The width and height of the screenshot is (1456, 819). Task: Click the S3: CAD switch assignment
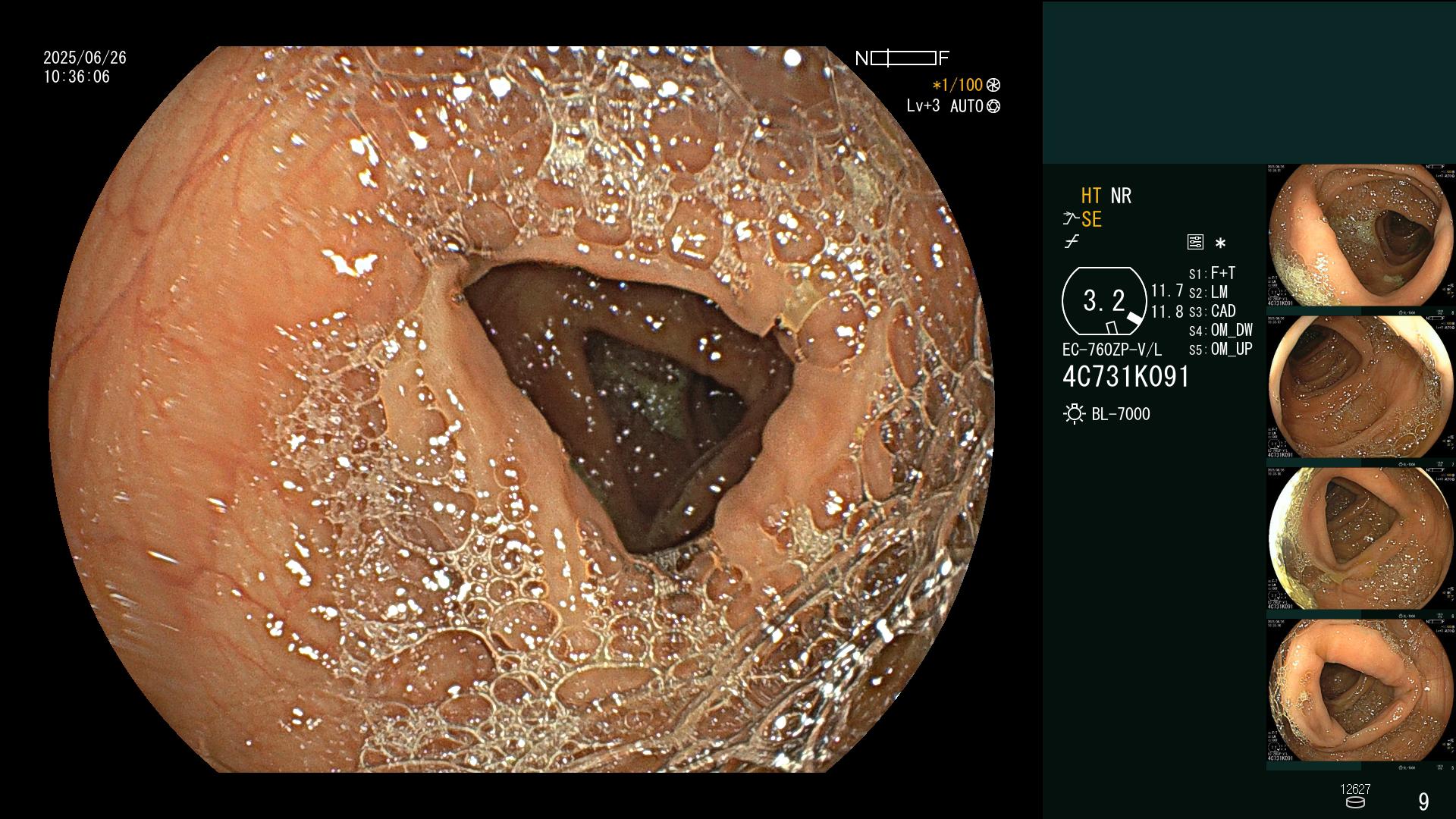coord(1212,312)
